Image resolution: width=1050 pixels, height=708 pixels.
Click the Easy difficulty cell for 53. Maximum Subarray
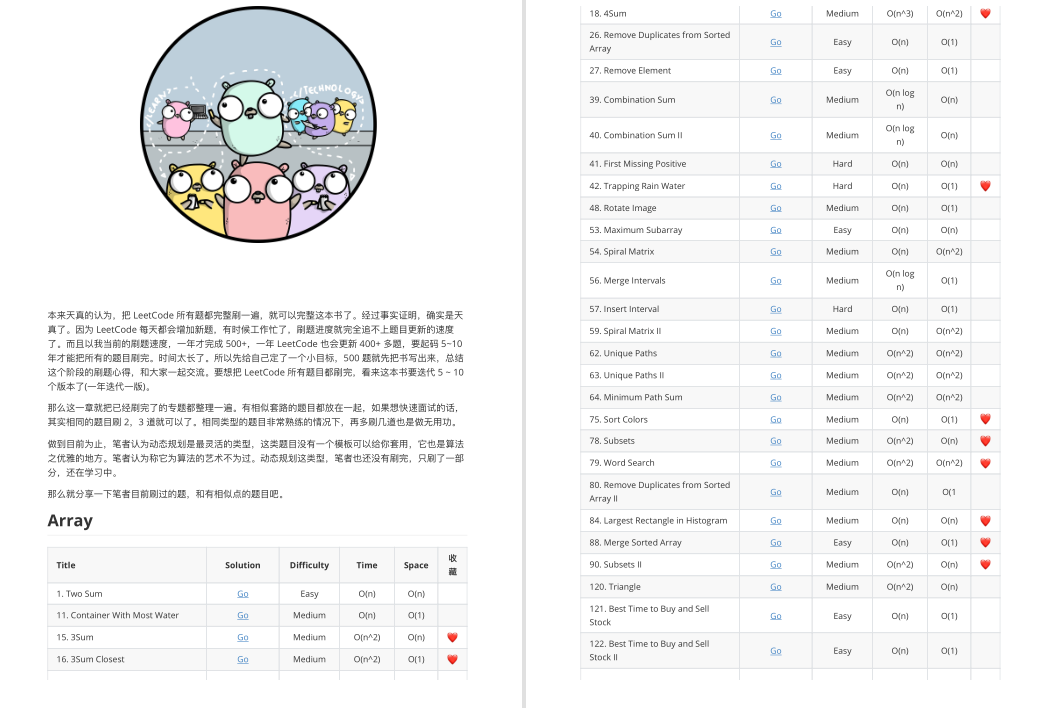pyautogui.click(x=842, y=230)
